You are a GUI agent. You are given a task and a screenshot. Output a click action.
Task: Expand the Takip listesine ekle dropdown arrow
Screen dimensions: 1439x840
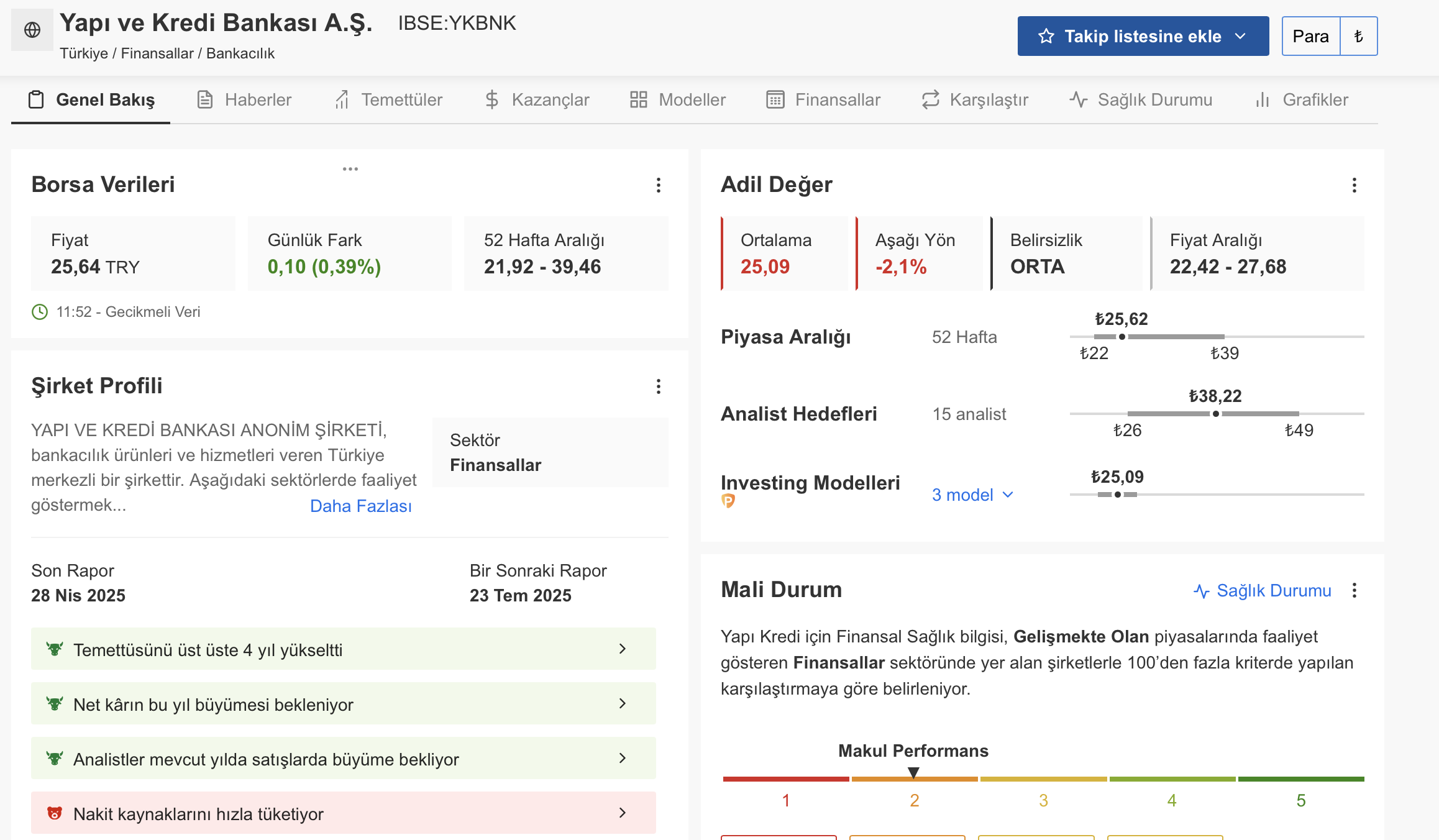point(1241,36)
